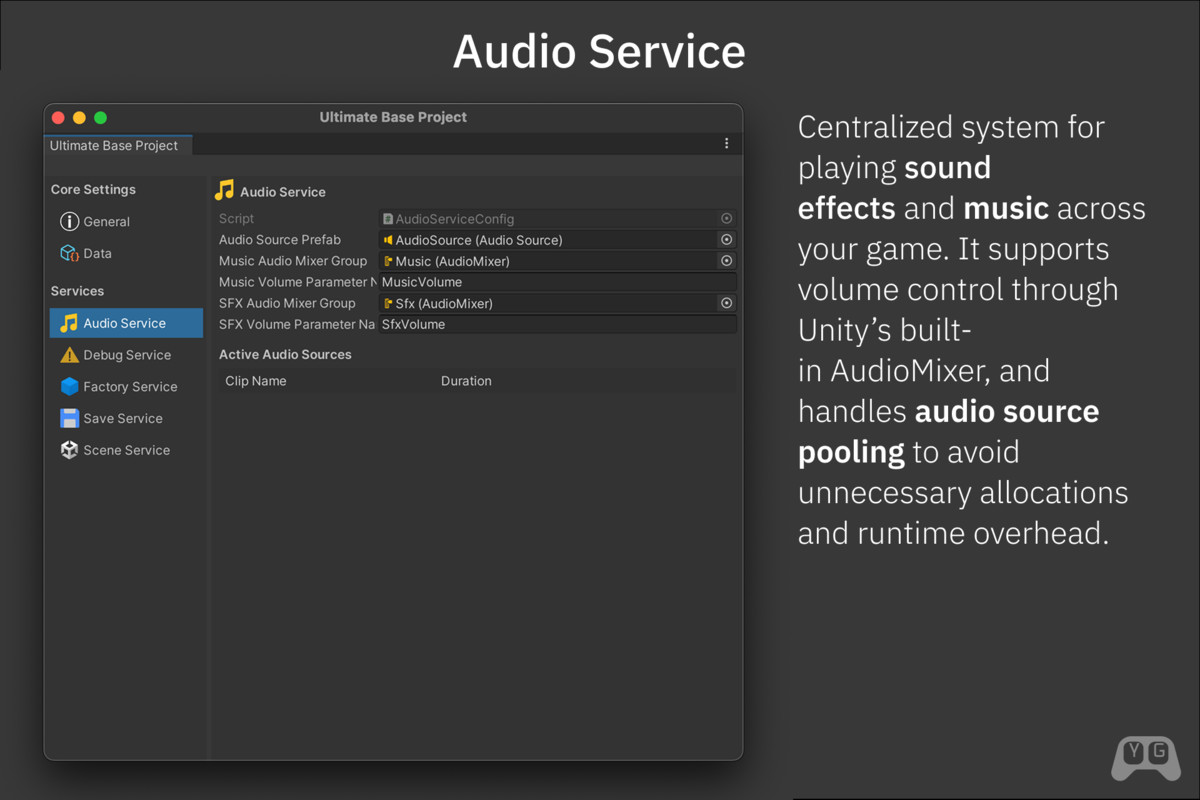The height and width of the screenshot is (800, 1200).
Task: Open Save Service floppy disk icon
Action: click(69, 419)
